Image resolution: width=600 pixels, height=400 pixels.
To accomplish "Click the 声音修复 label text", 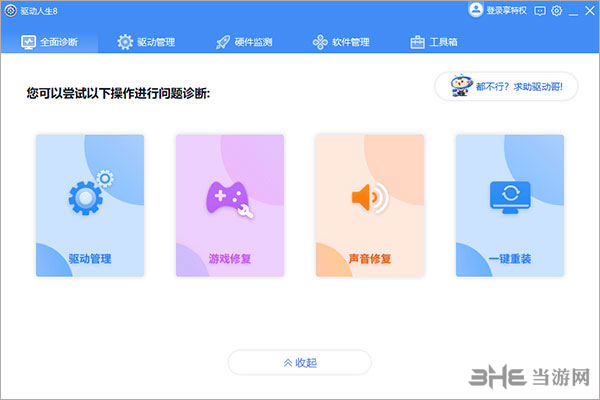I will coord(370,259).
